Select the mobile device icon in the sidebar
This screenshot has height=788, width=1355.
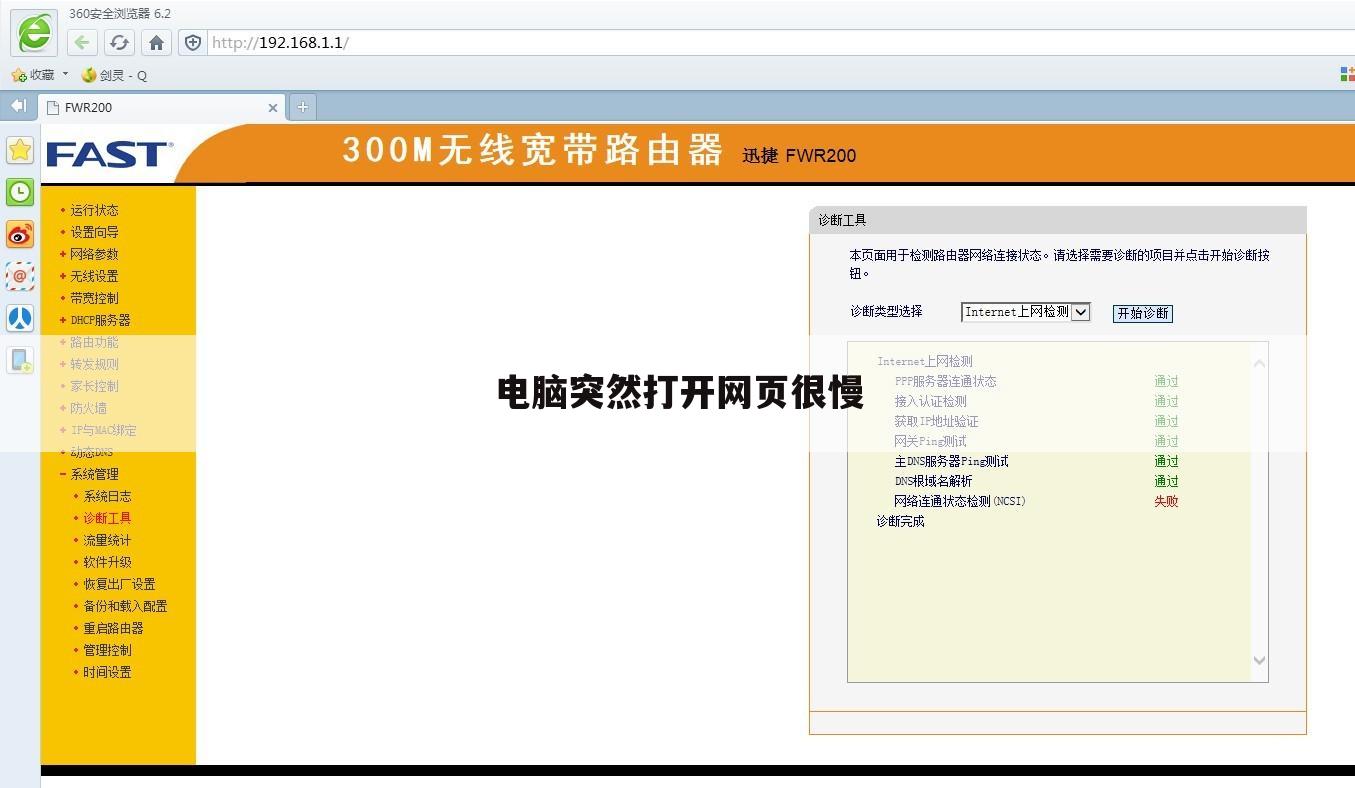[19, 360]
